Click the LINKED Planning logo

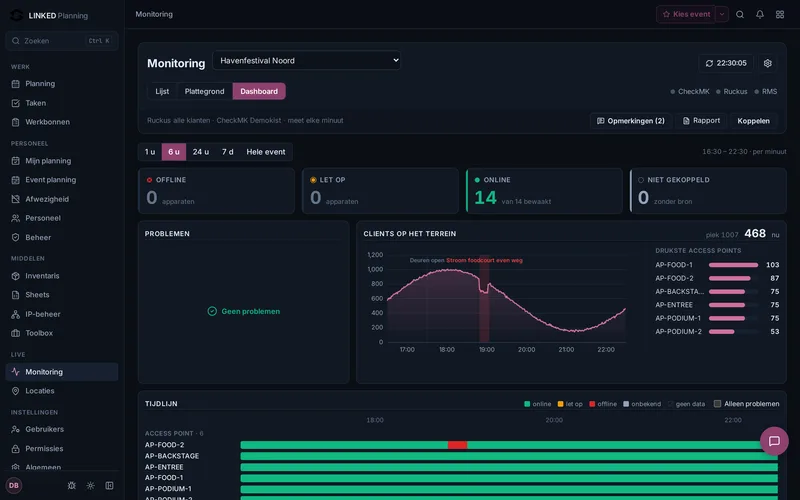[49, 15]
